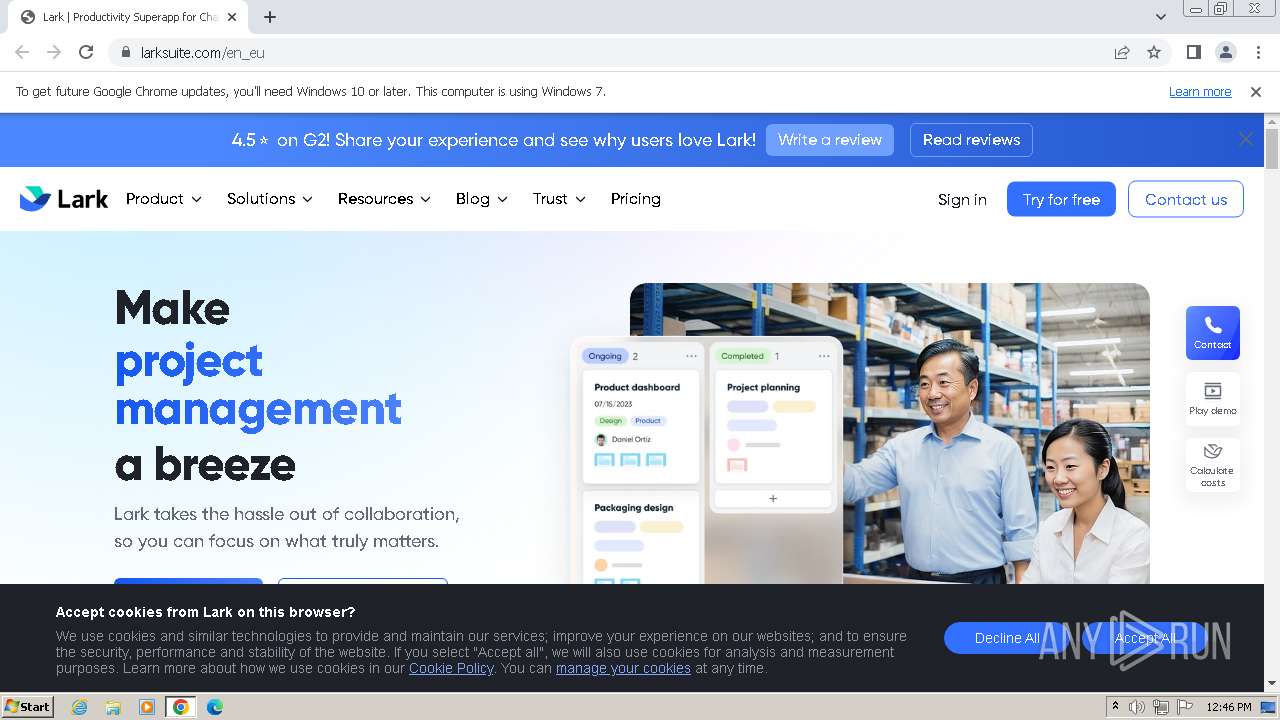Open the Contact phone widget

[x=1212, y=333]
